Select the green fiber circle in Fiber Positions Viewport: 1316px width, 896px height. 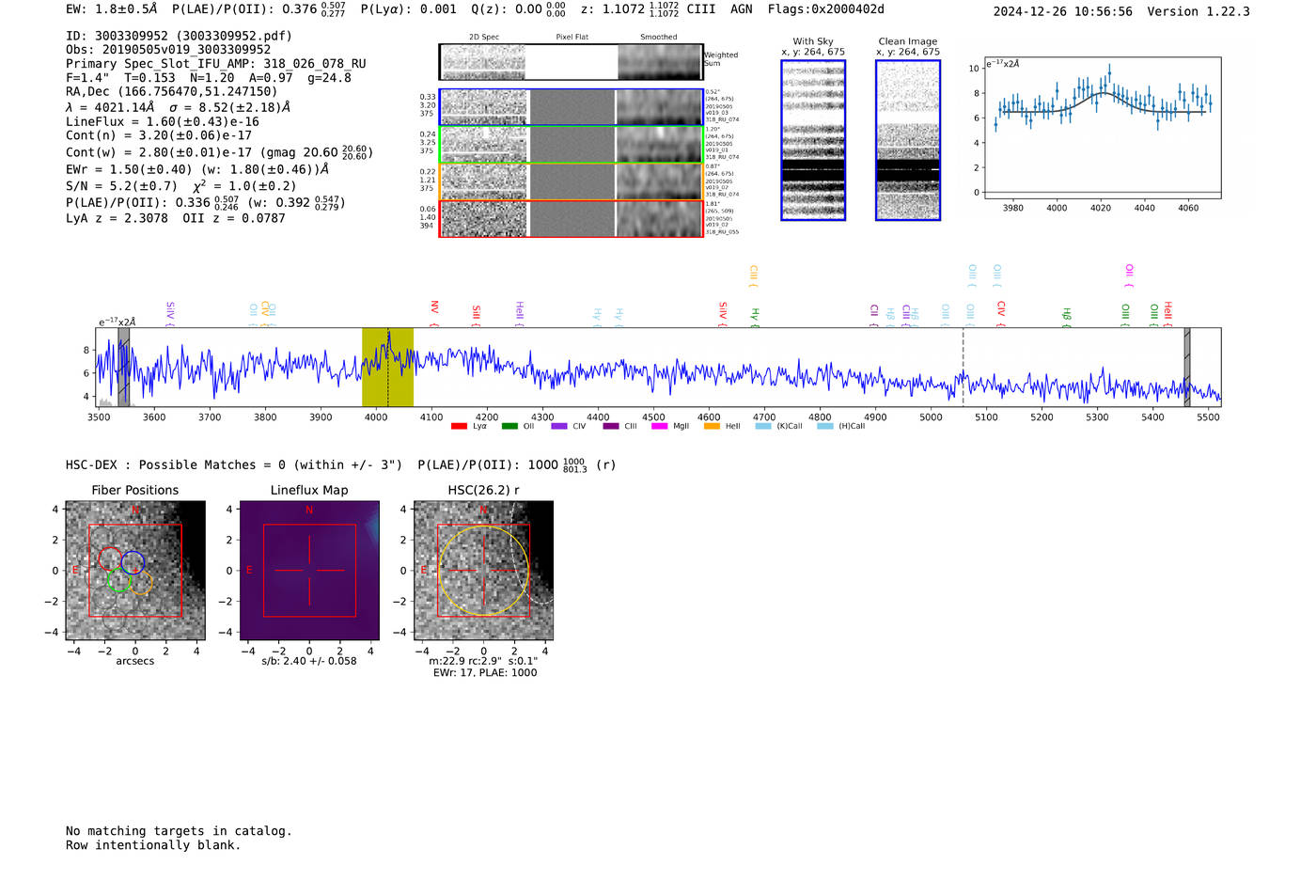coord(118,580)
